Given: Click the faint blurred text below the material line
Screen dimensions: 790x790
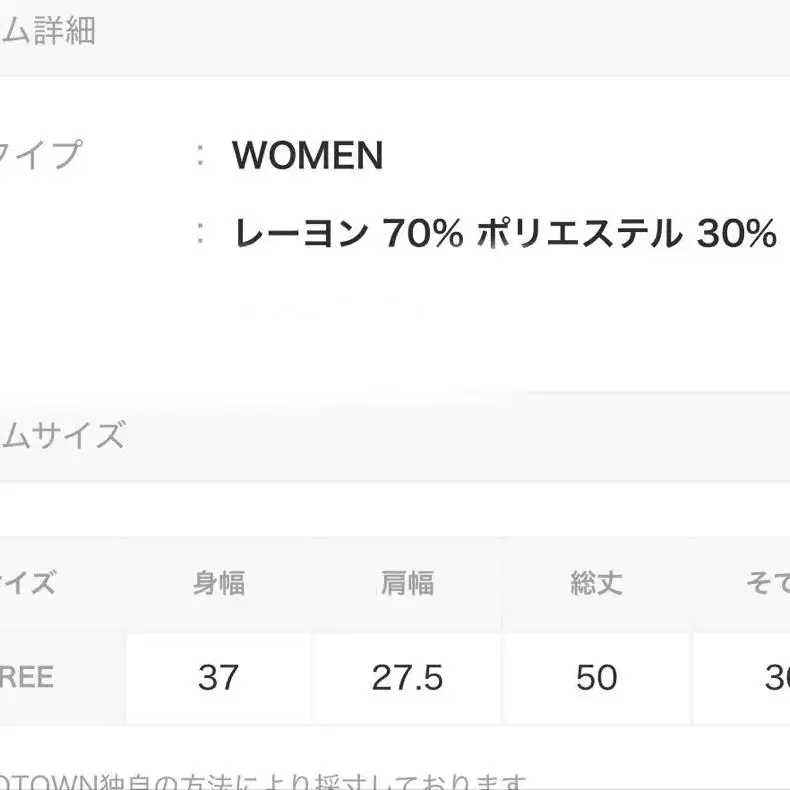Looking at the screenshot, I should 330,312.
